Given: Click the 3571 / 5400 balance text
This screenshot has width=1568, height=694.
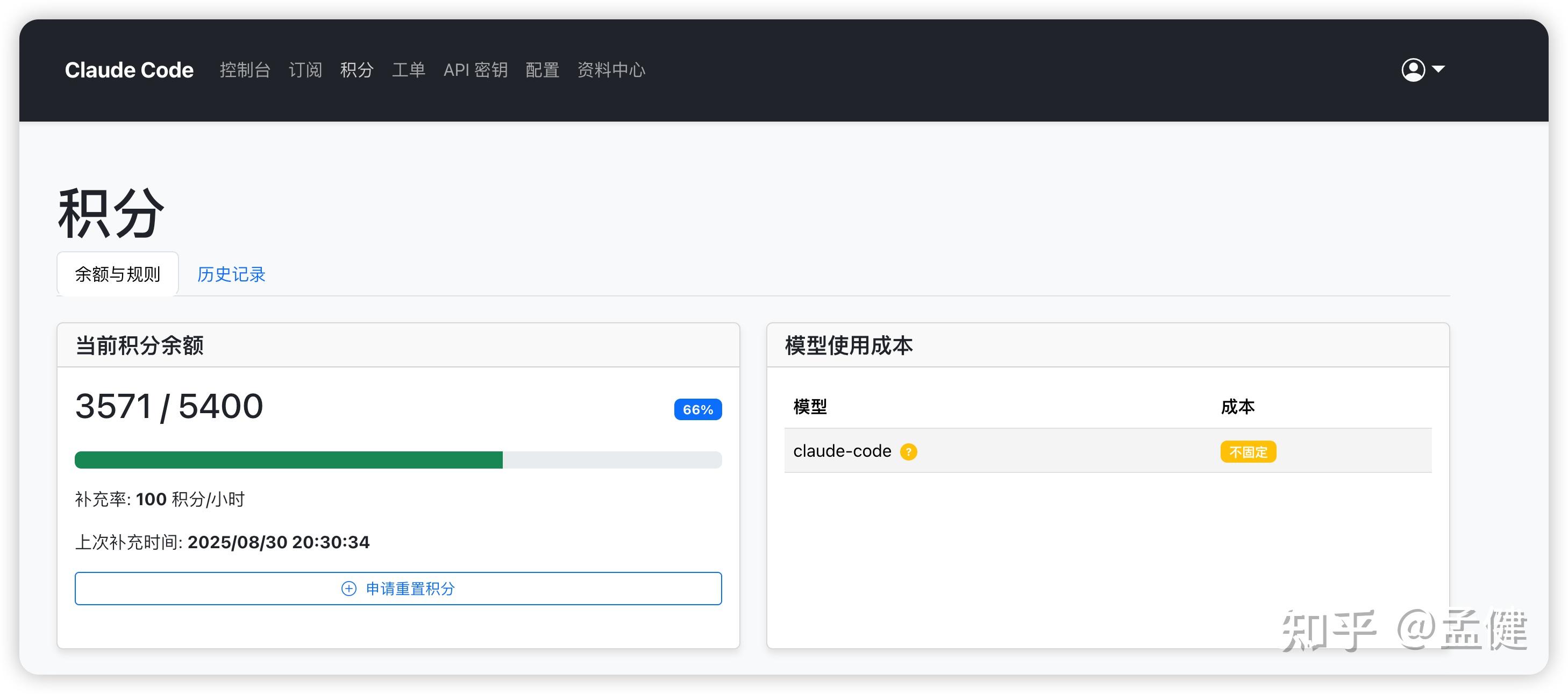Looking at the screenshot, I should click(x=169, y=406).
